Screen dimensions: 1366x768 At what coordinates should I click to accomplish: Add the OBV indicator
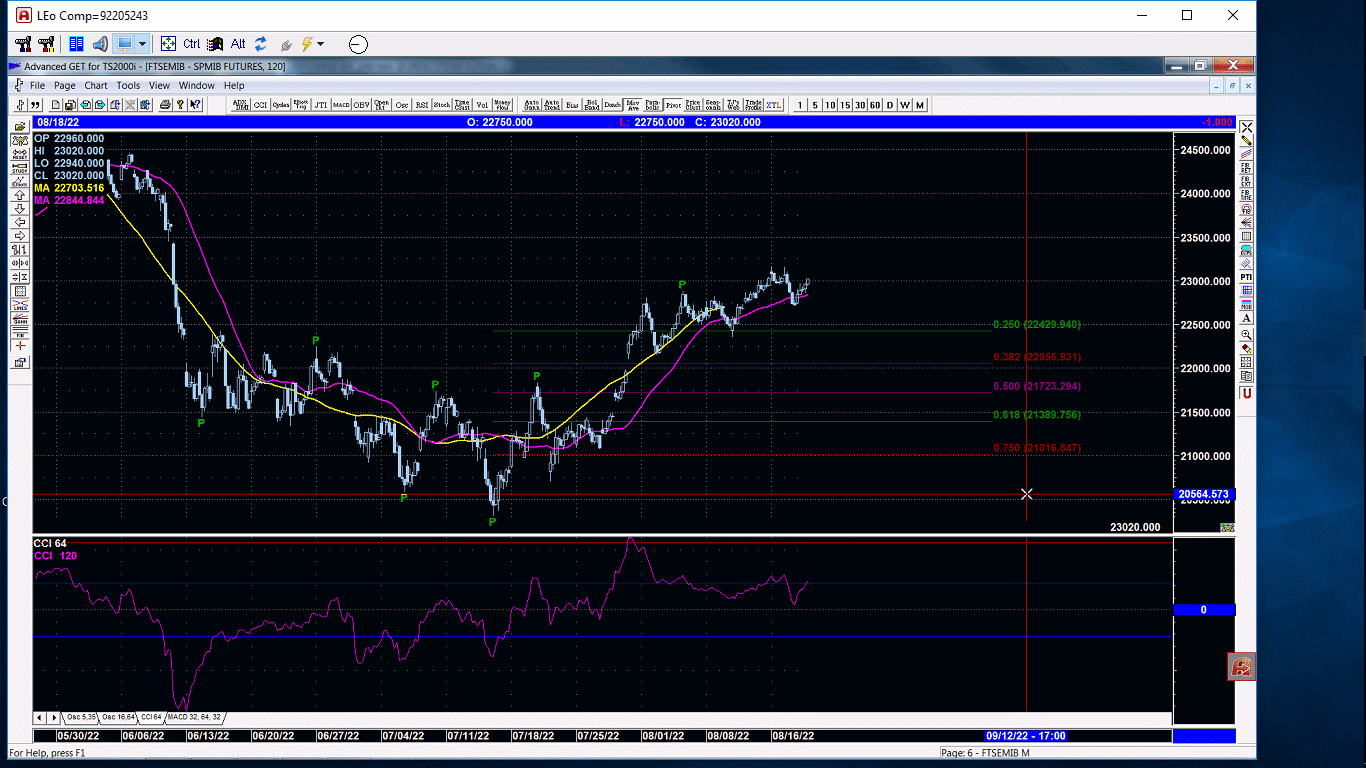click(x=360, y=105)
